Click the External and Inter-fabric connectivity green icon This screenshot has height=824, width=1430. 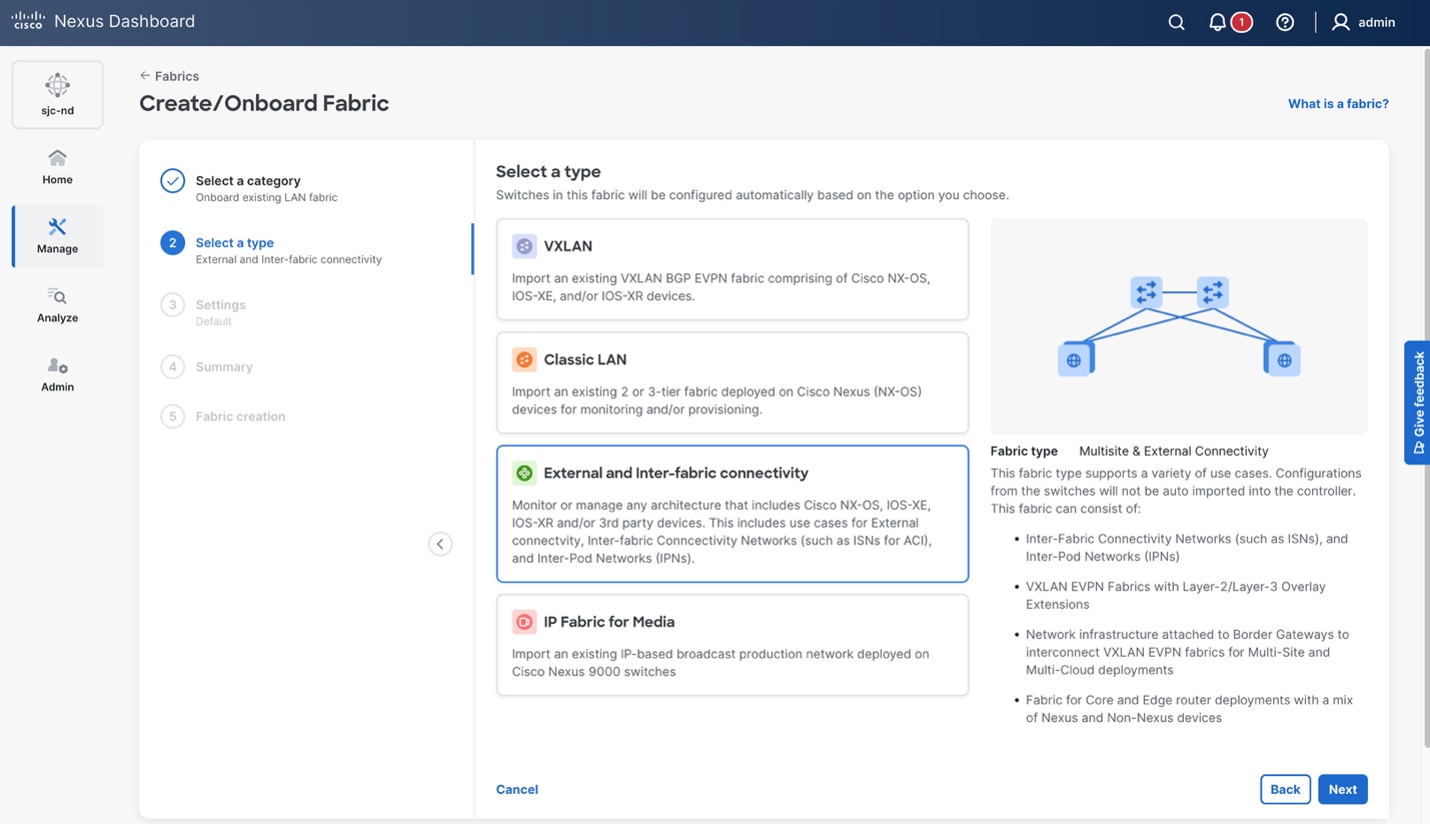pos(524,473)
